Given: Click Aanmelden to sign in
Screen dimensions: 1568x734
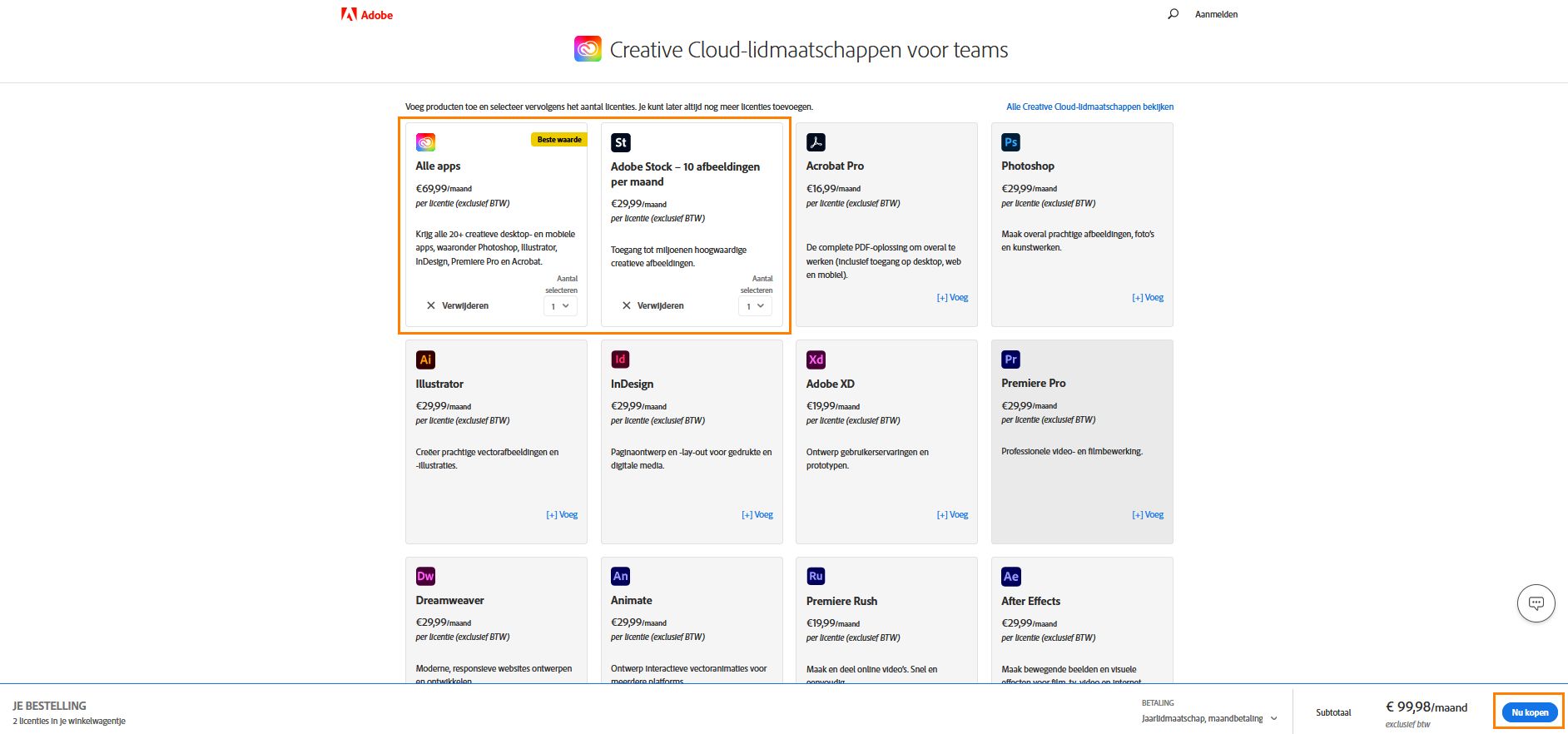Looking at the screenshot, I should pos(1216,14).
